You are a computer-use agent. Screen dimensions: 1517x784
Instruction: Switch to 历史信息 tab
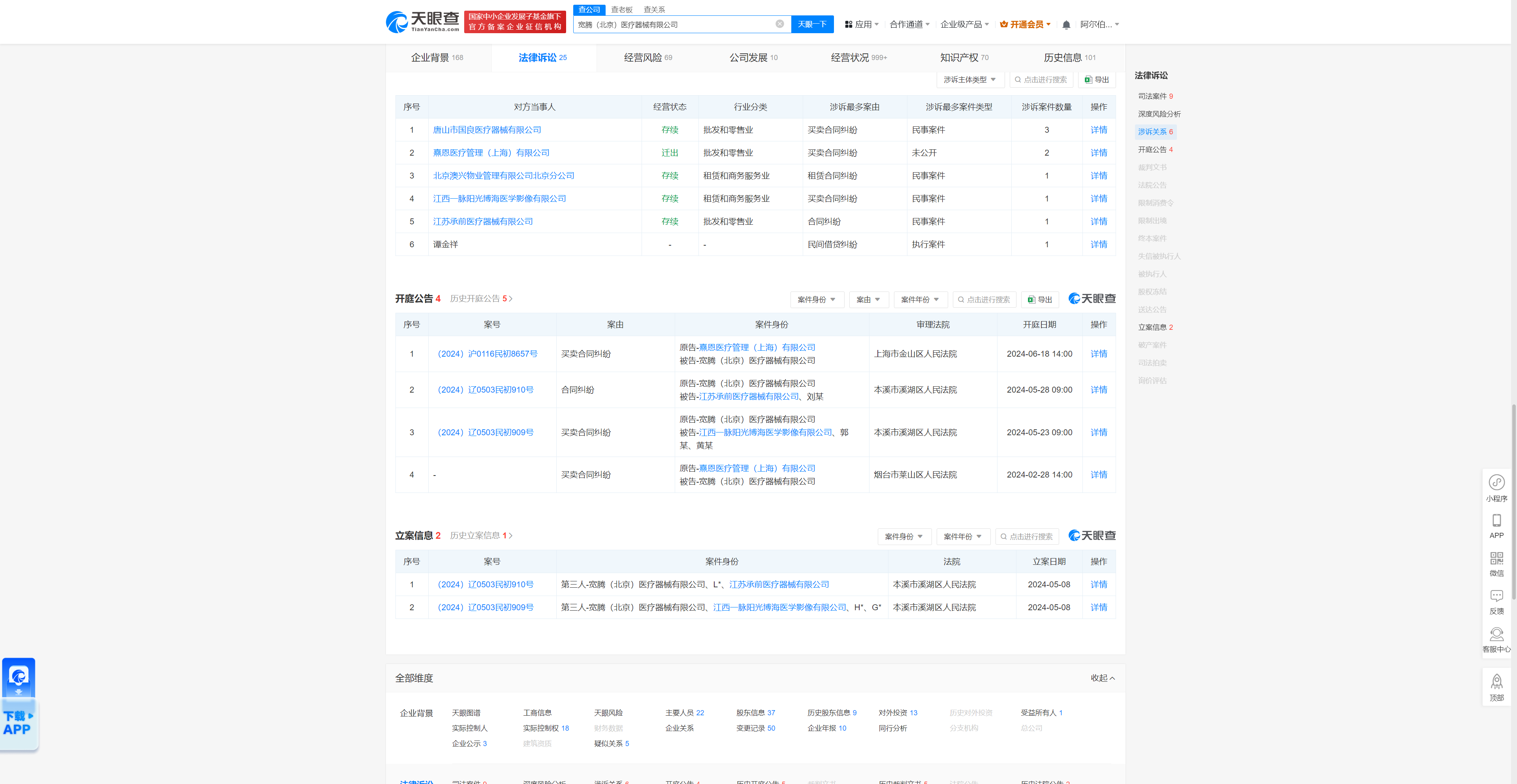[x=1069, y=58]
